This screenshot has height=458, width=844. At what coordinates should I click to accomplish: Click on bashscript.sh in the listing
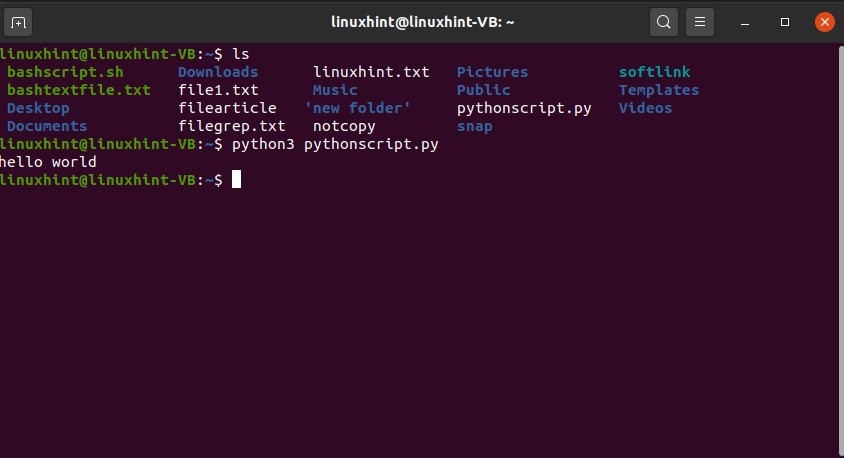(65, 72)
